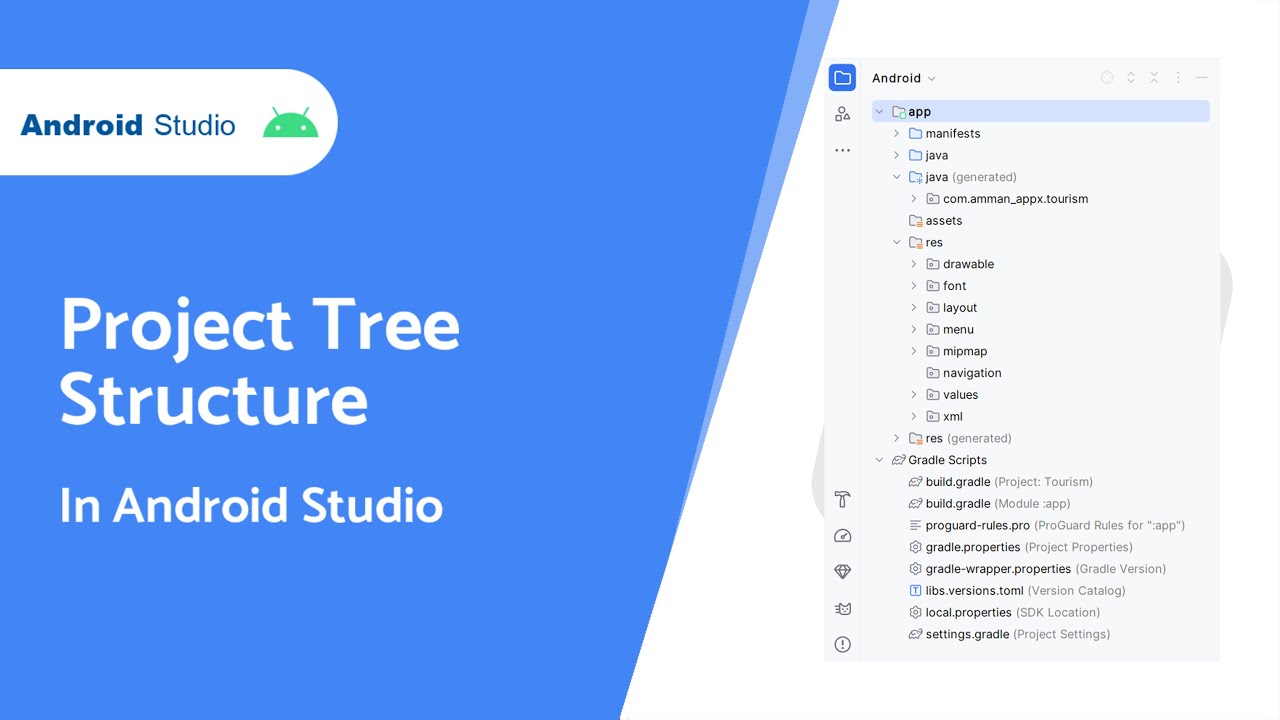Open project panel options vertical dots
Viewport: 1280px width, 720px height.
(x=1178, y=78)
